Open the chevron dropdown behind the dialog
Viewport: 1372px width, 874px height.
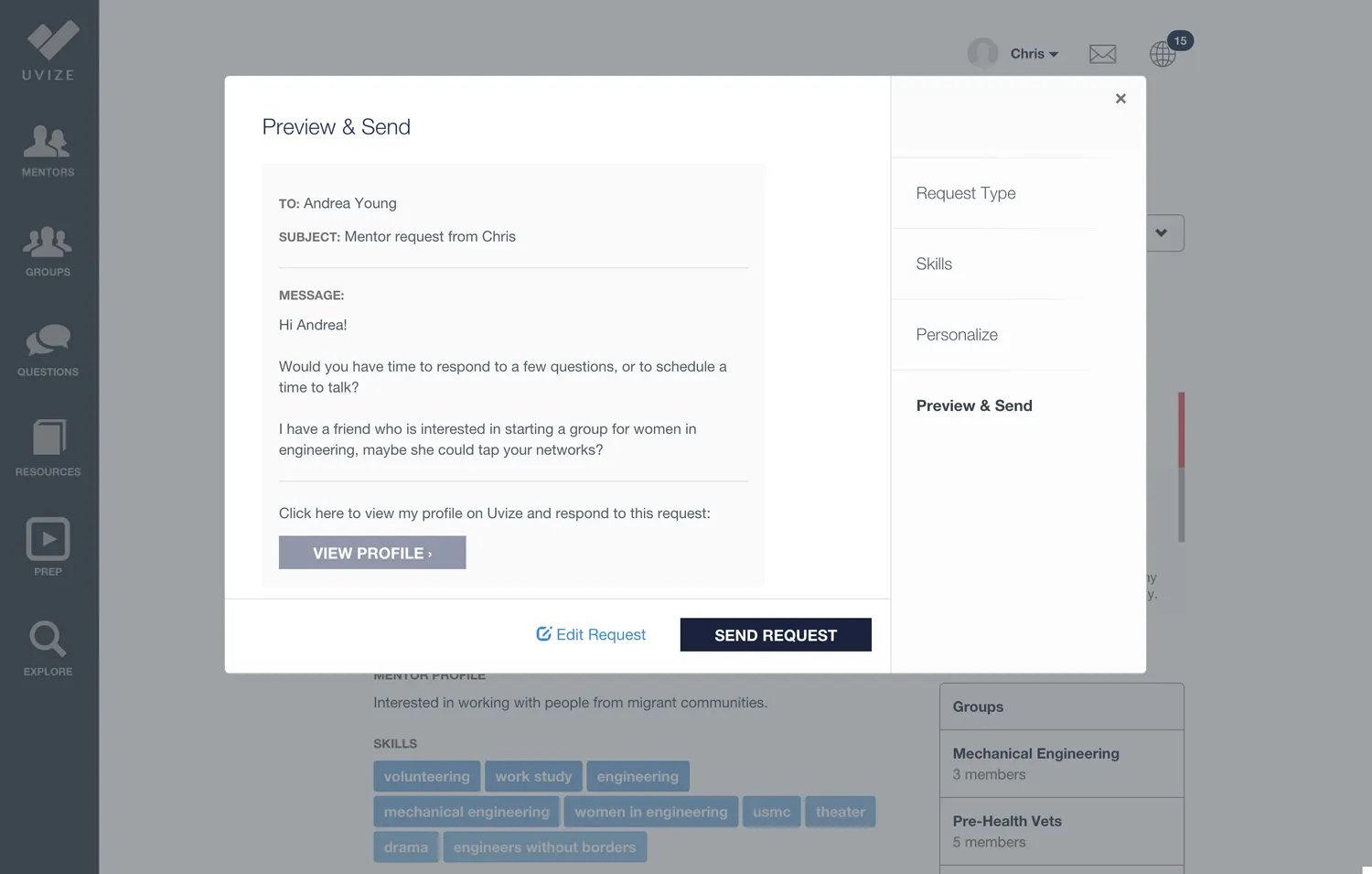click(x=1162, y=233)
